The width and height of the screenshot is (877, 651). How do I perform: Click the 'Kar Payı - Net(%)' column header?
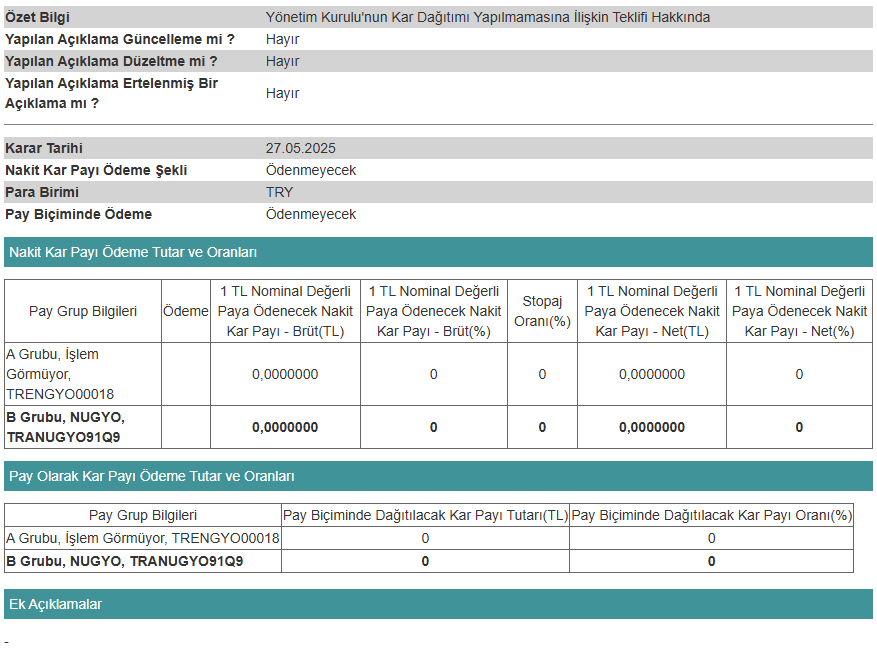(x=799, y=311)
